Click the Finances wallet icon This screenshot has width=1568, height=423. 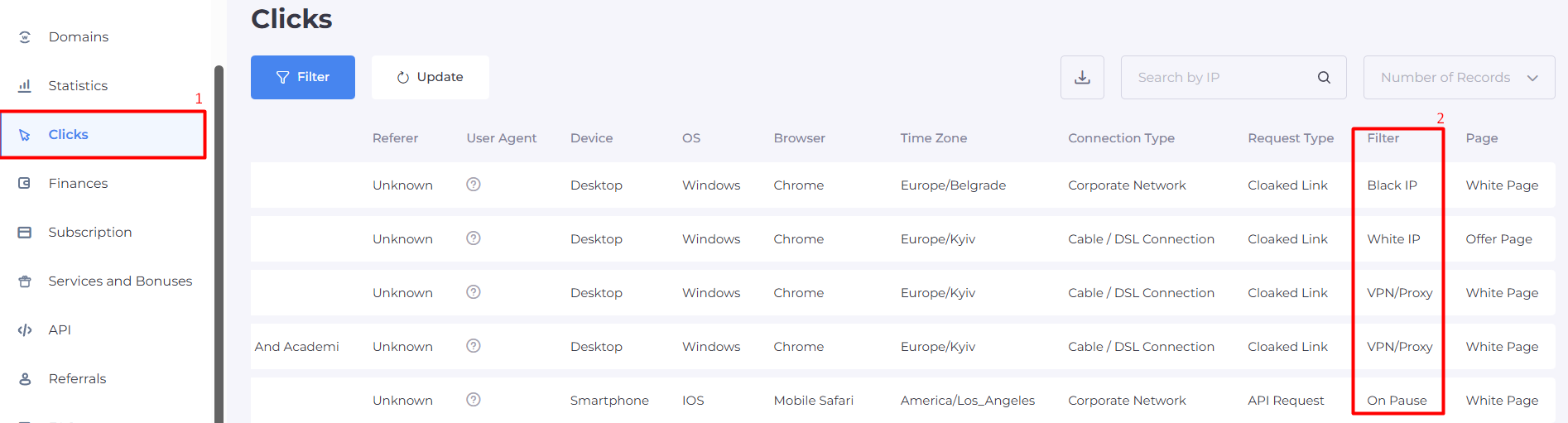(x=25, y=184)
